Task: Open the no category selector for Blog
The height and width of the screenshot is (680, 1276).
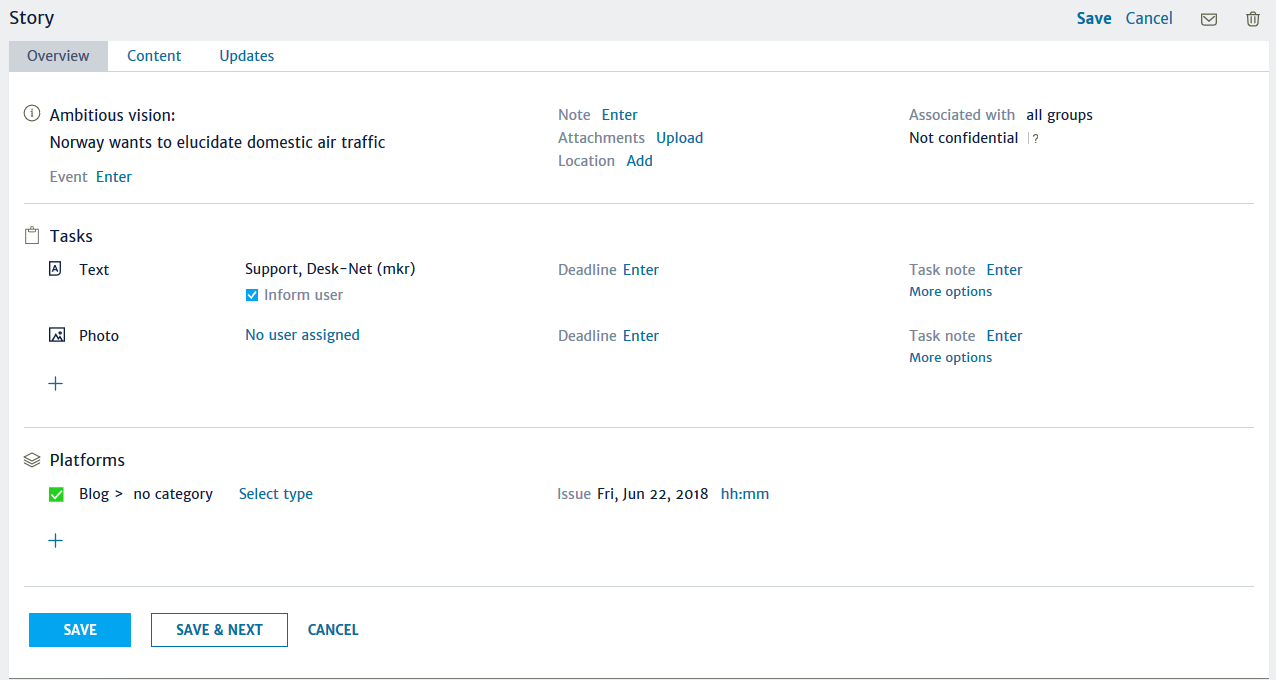Action: 173,494
